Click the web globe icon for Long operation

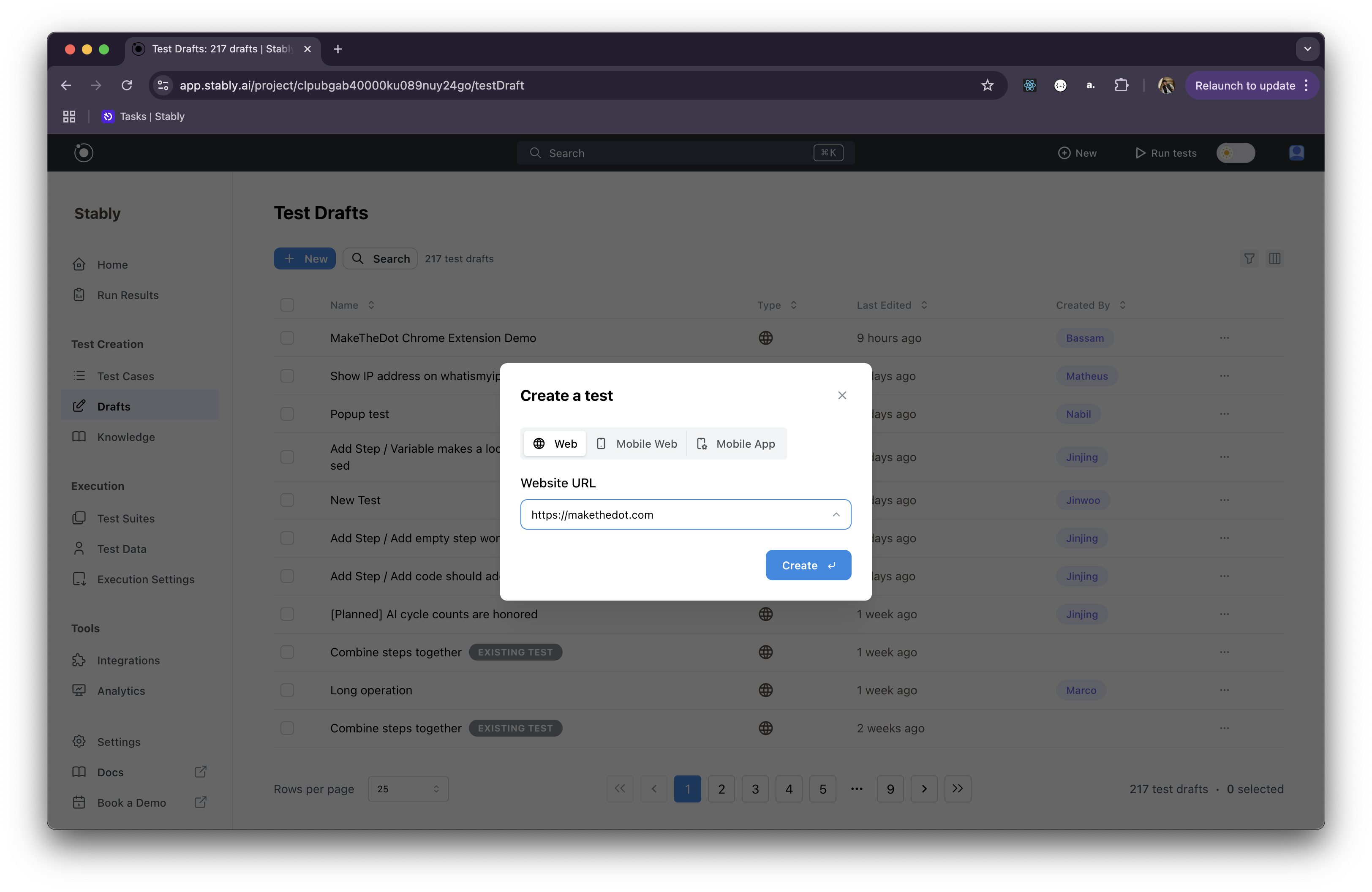(765, 690)
